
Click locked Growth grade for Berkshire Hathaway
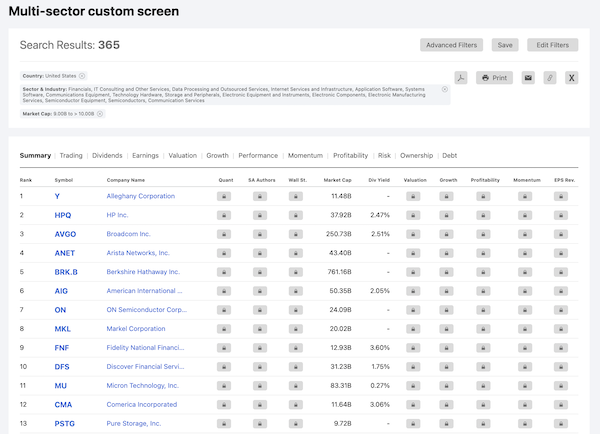(x=446, y=272)
